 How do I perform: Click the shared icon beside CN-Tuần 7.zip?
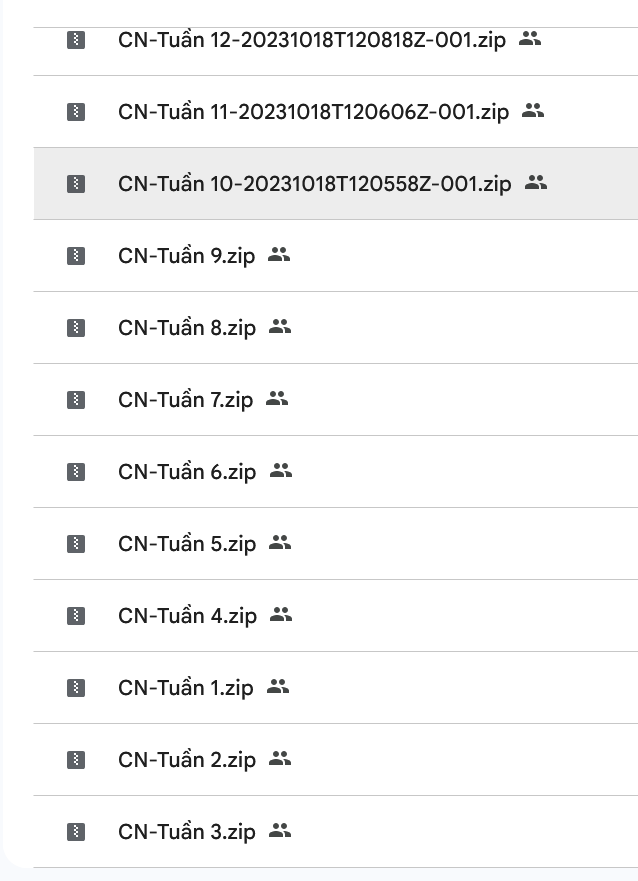point(277,399)
